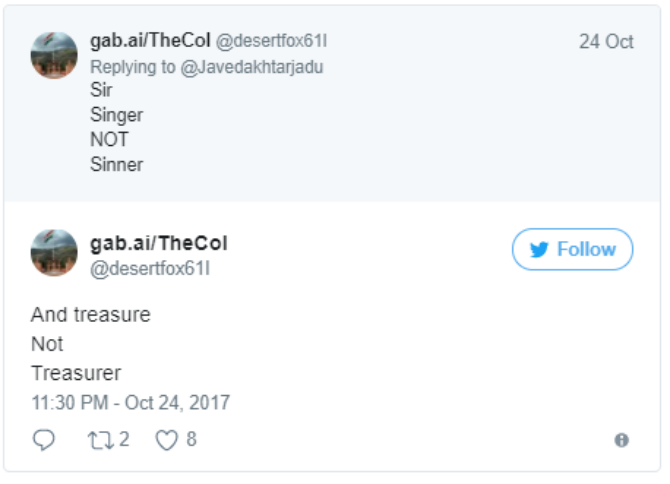Image resolution: width=670 pixels, height=484 pixels.
Task: Like the tweet with heart icon
Action: coord(166,440)
